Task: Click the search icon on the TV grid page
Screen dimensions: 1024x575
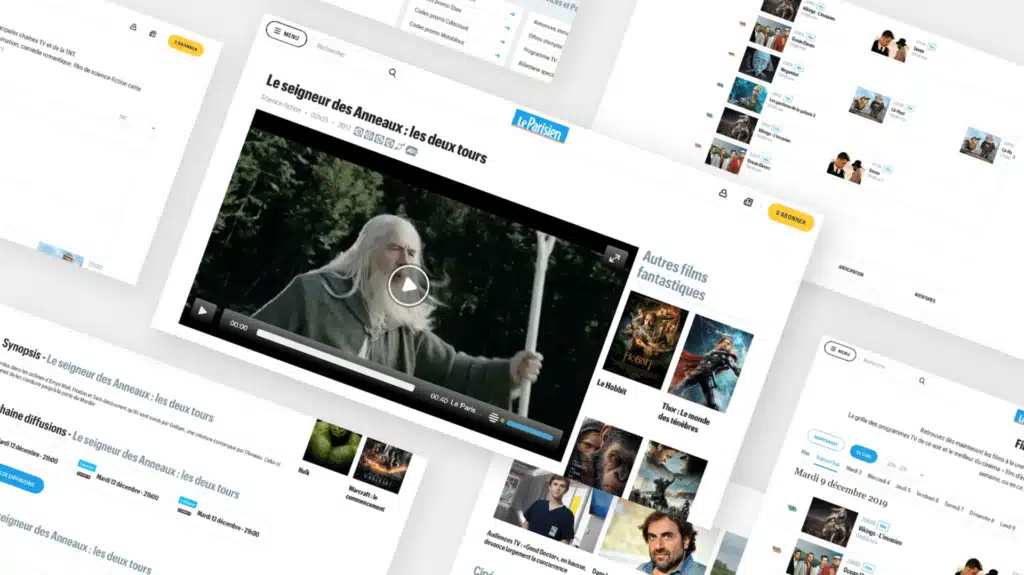Action: click(x=922, y=381)
